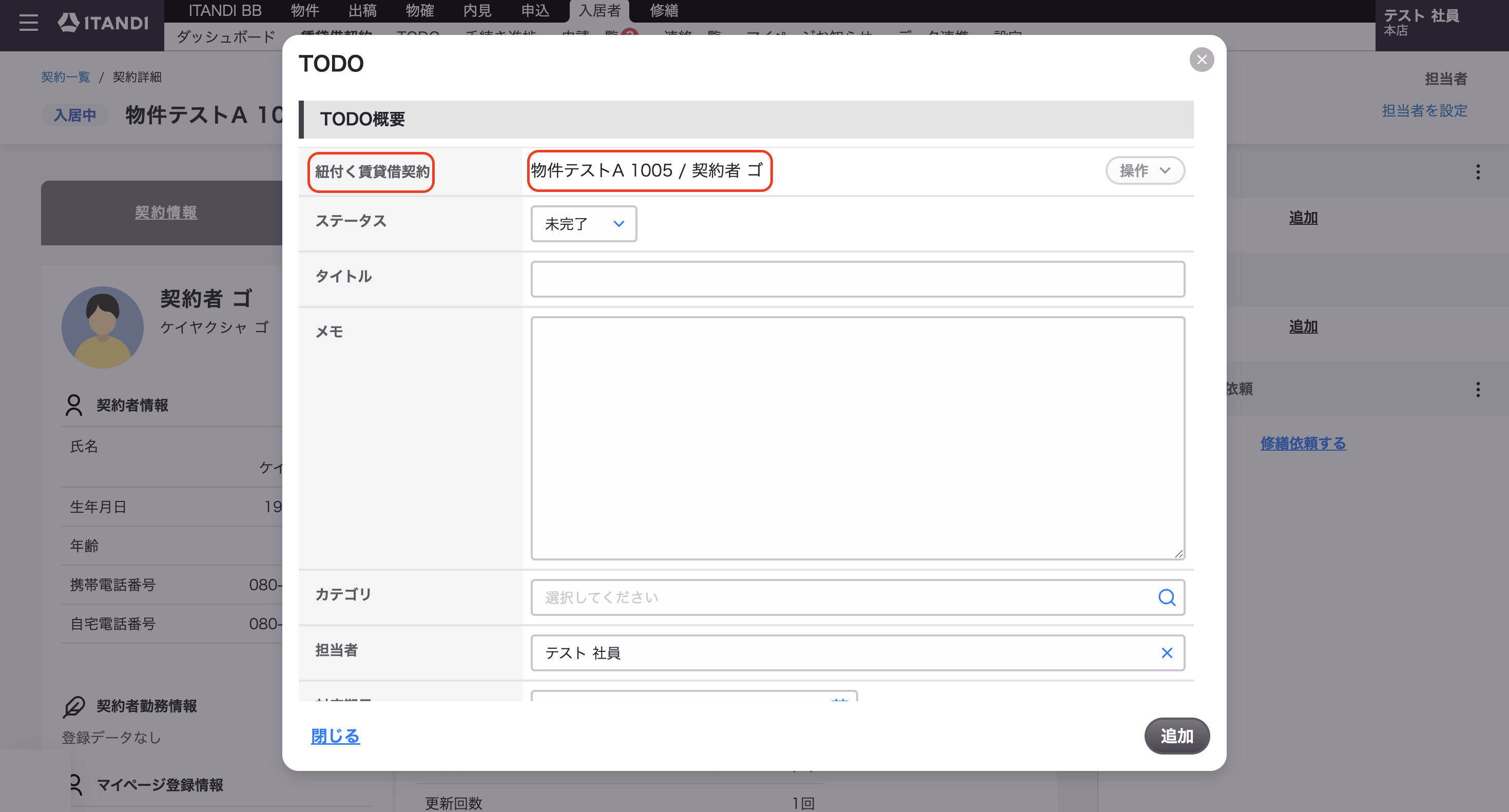Switch to 修繕 tab
Screen dimensions: 1509x812
tap(664, 11)
